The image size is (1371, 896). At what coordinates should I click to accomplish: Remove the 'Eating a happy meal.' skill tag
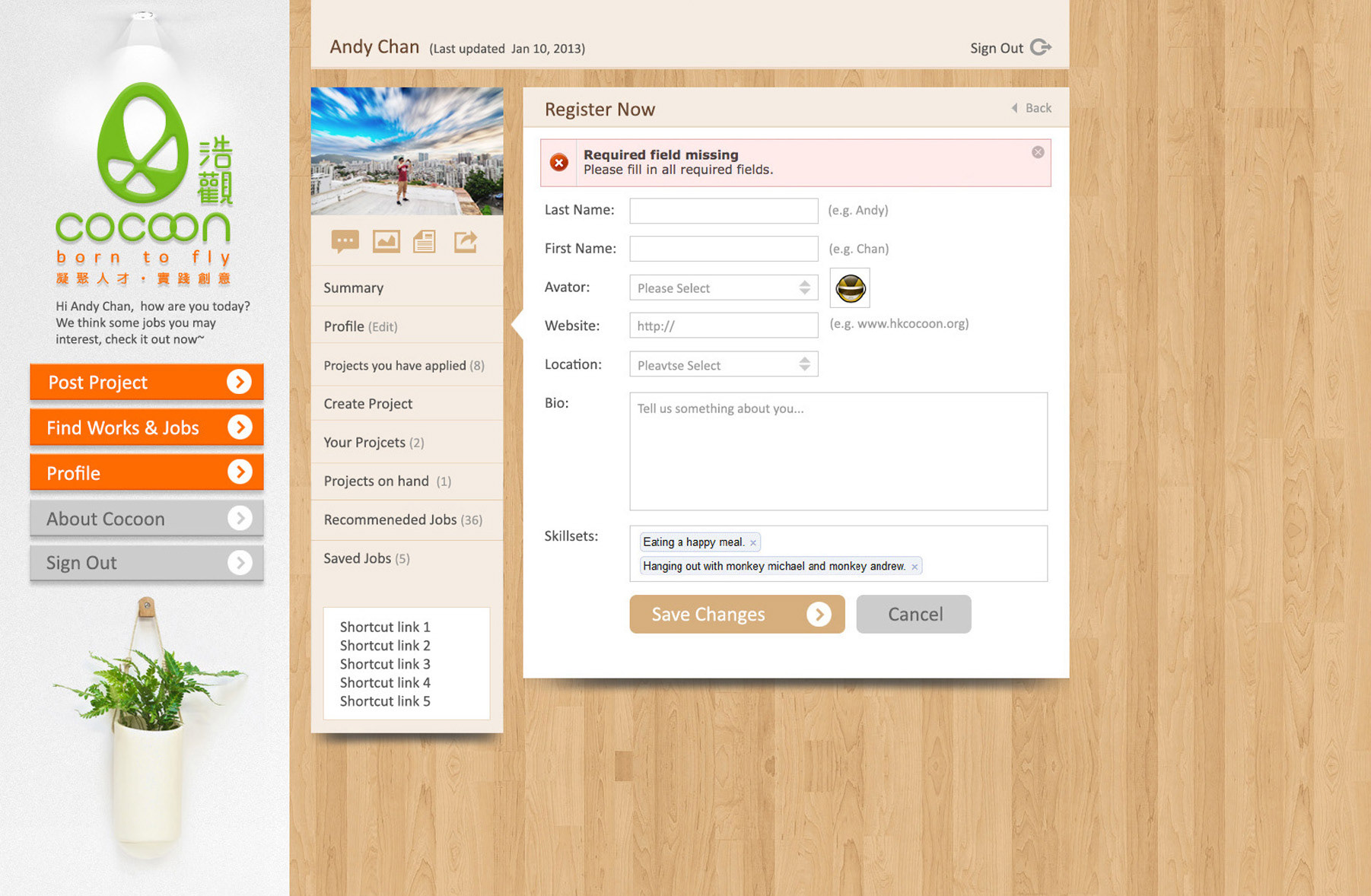753,543
